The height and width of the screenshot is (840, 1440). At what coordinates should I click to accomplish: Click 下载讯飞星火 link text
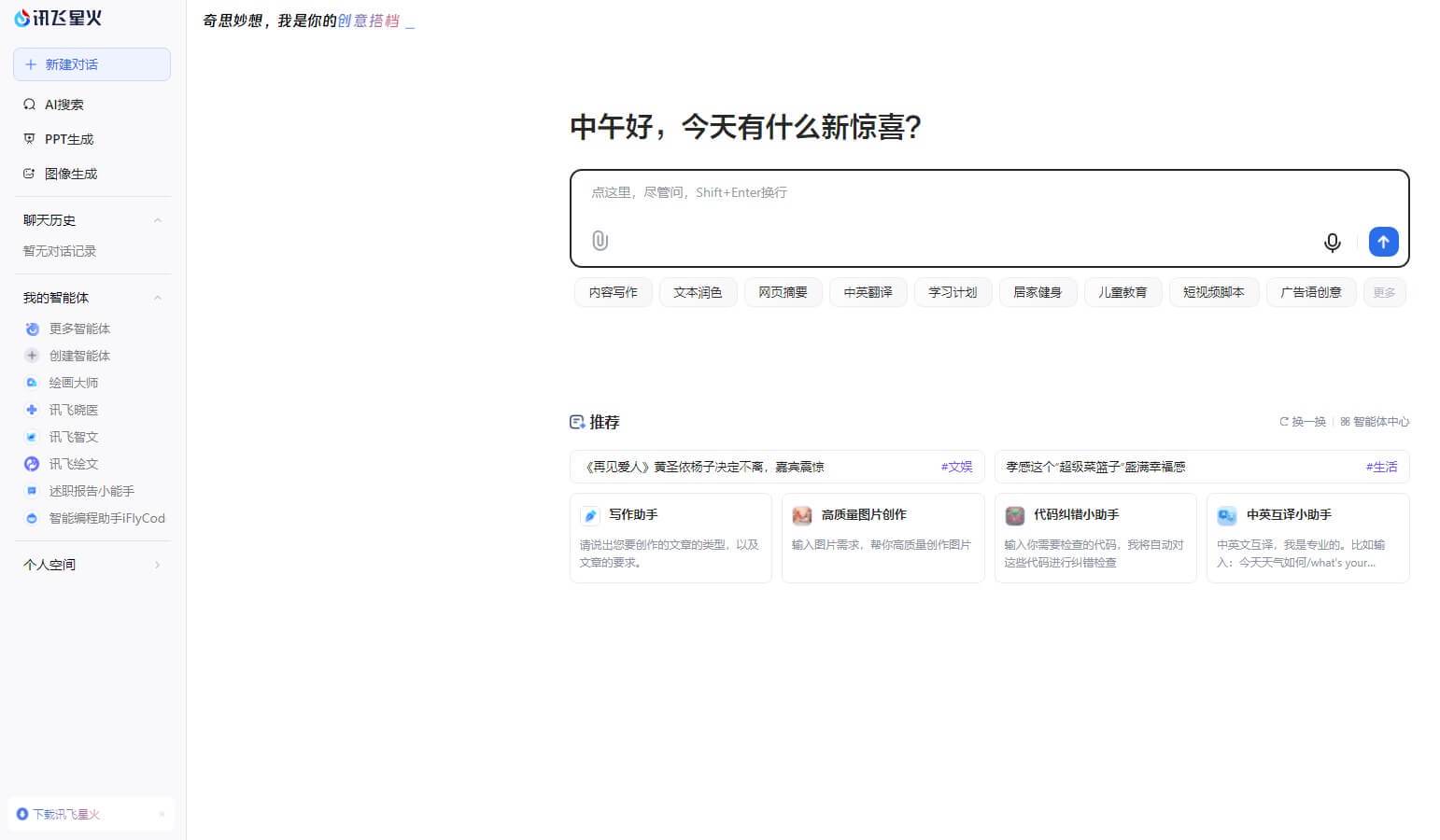click(66, 814)
